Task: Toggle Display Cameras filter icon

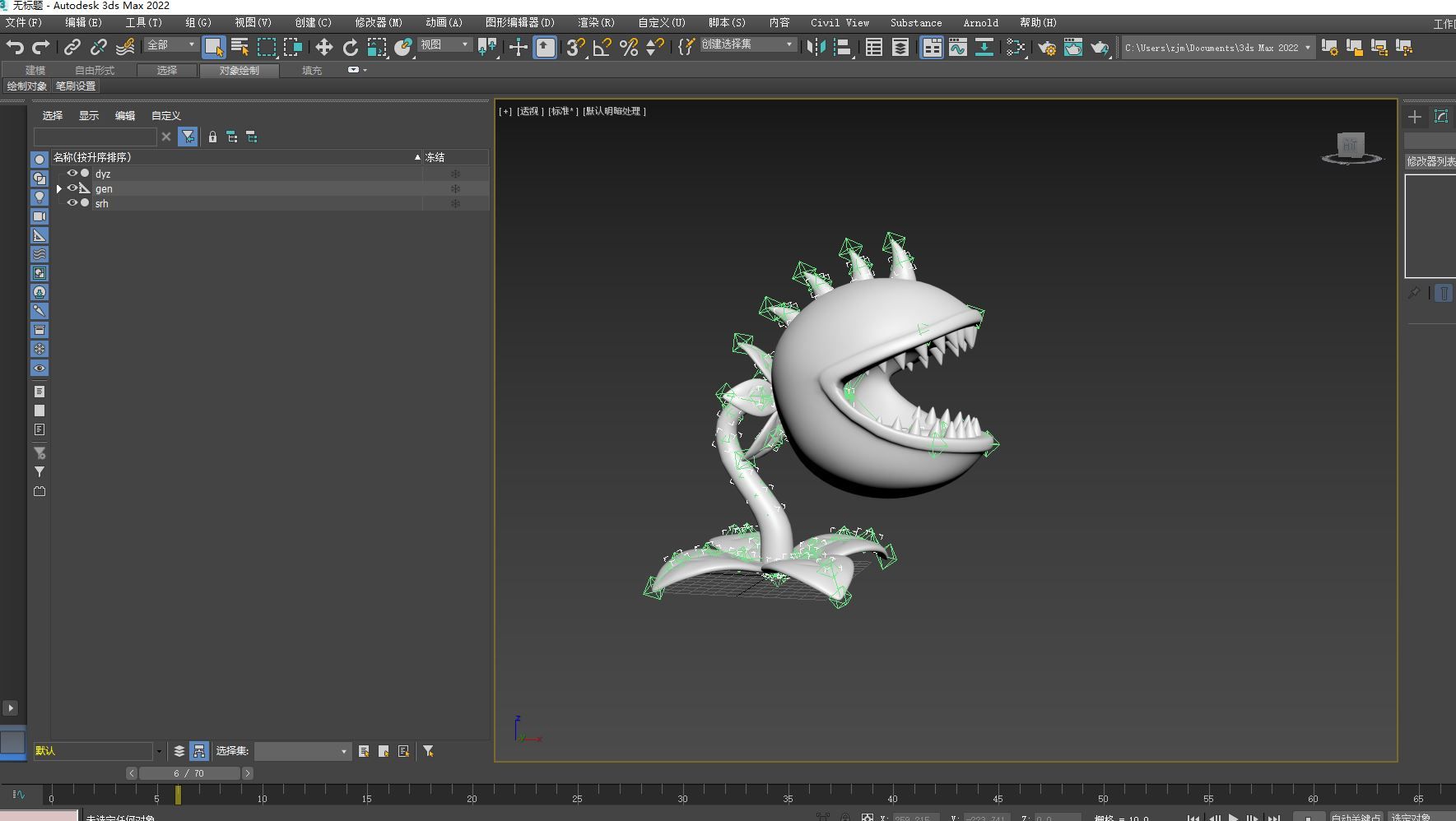Action: (x=39, y=216)
